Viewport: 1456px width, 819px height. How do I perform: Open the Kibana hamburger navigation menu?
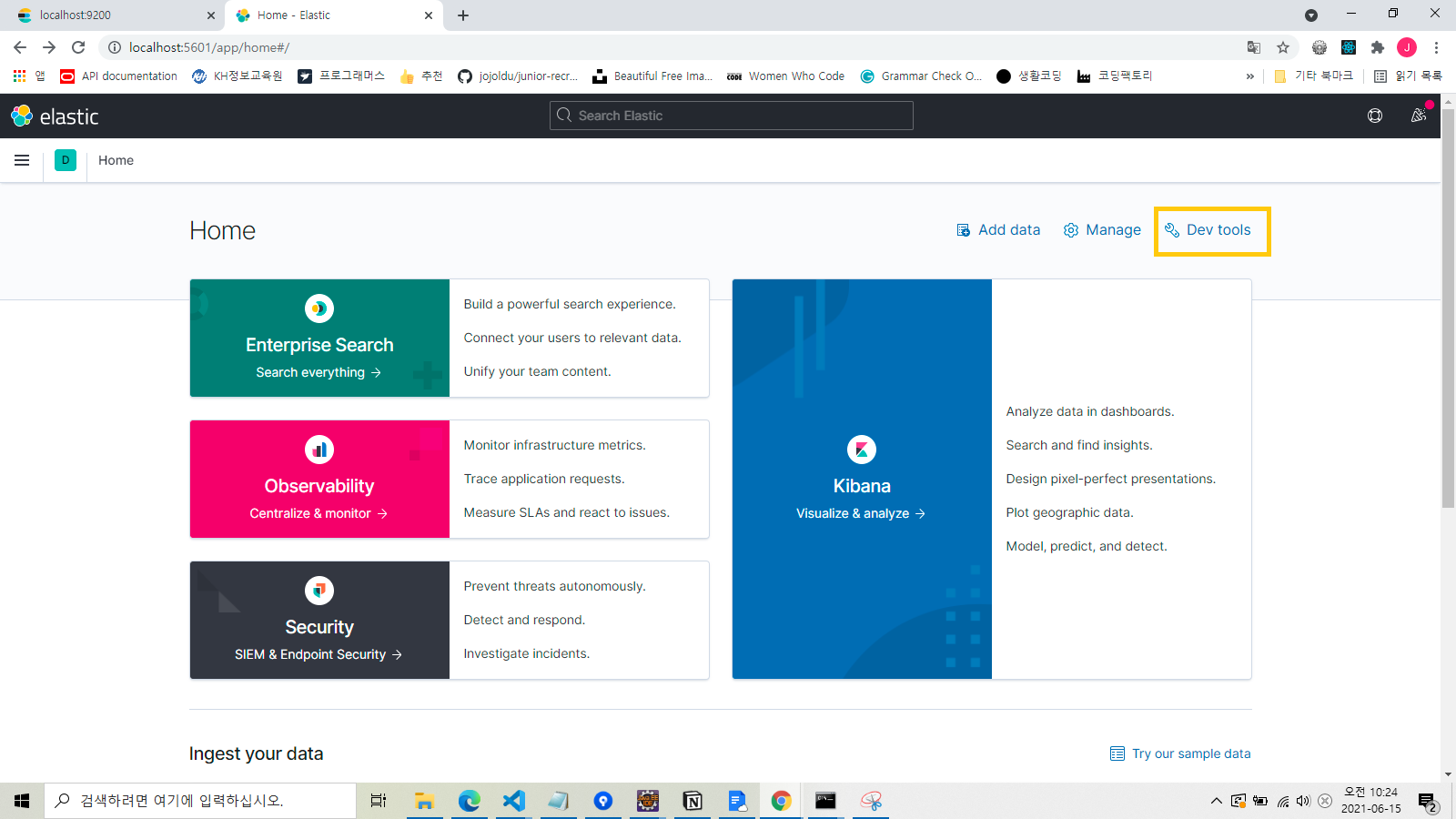tap(22, 160)
